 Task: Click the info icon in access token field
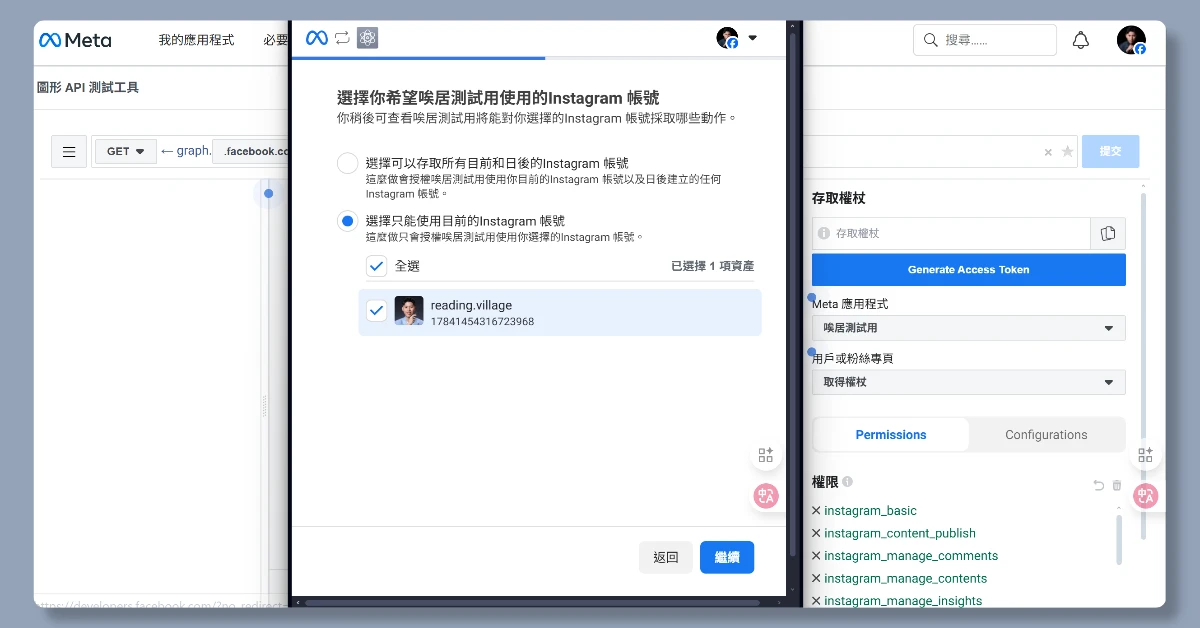point(824,233)
